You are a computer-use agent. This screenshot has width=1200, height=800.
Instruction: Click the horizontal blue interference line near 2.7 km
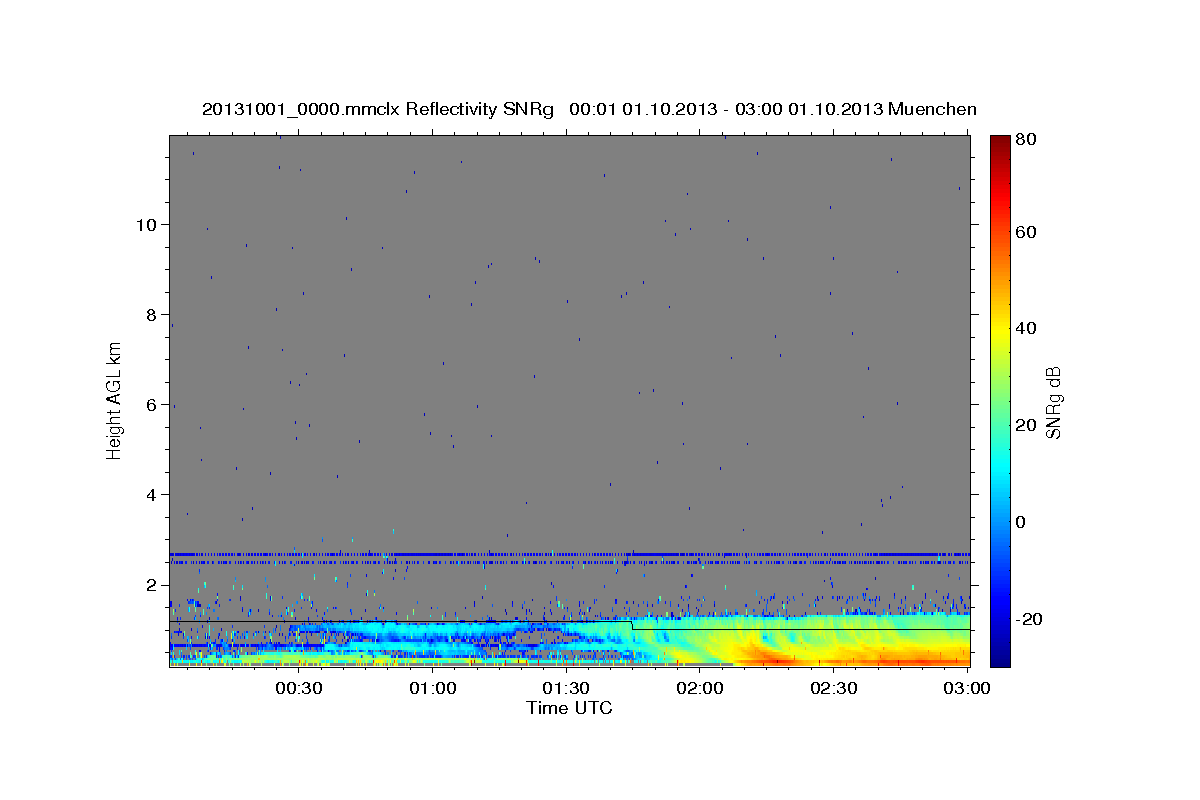570,554
